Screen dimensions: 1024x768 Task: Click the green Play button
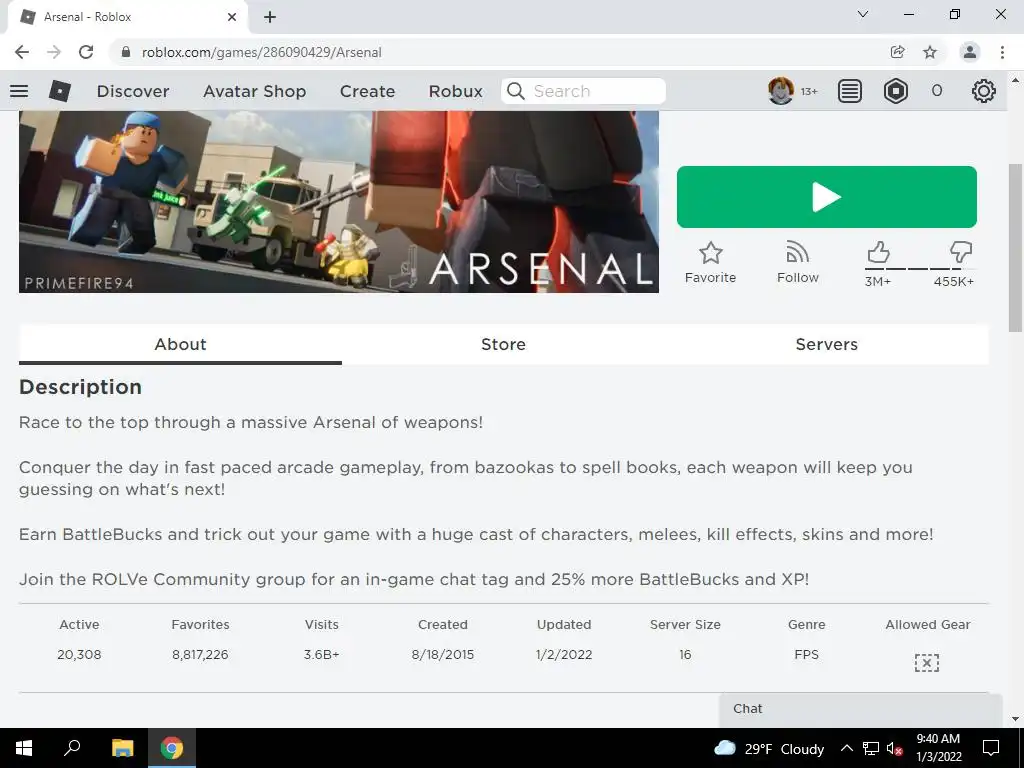[827, 197]
